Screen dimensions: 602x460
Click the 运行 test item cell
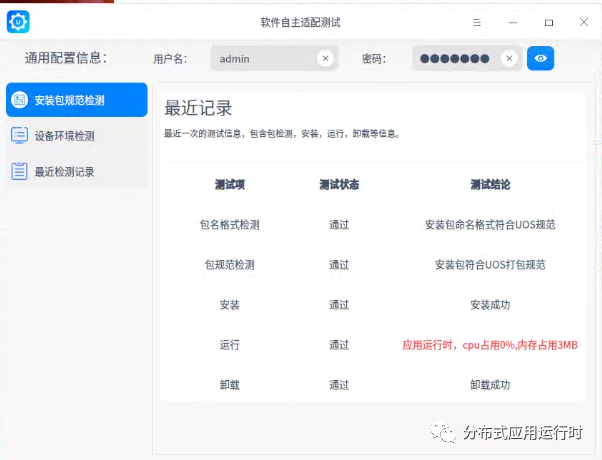tap(230, 345)
